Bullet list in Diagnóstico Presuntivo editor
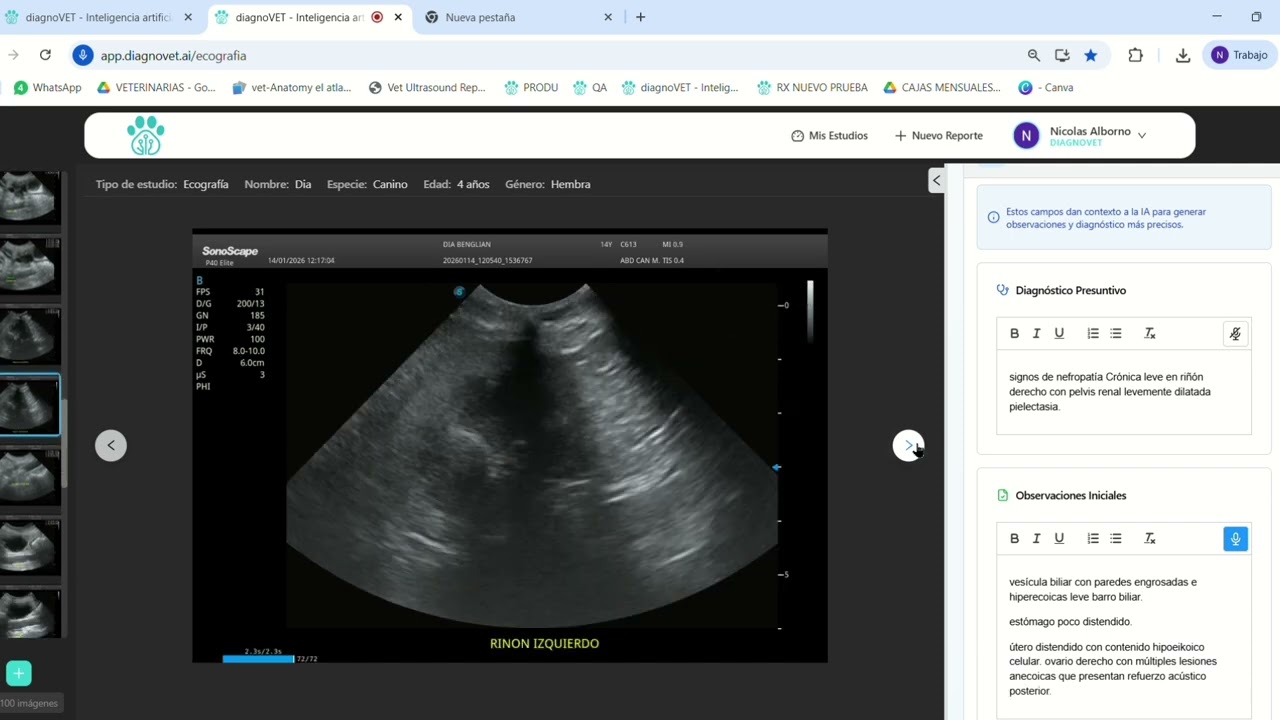Viewport: 1280px width, 720px height. (x=1116, y=333)
